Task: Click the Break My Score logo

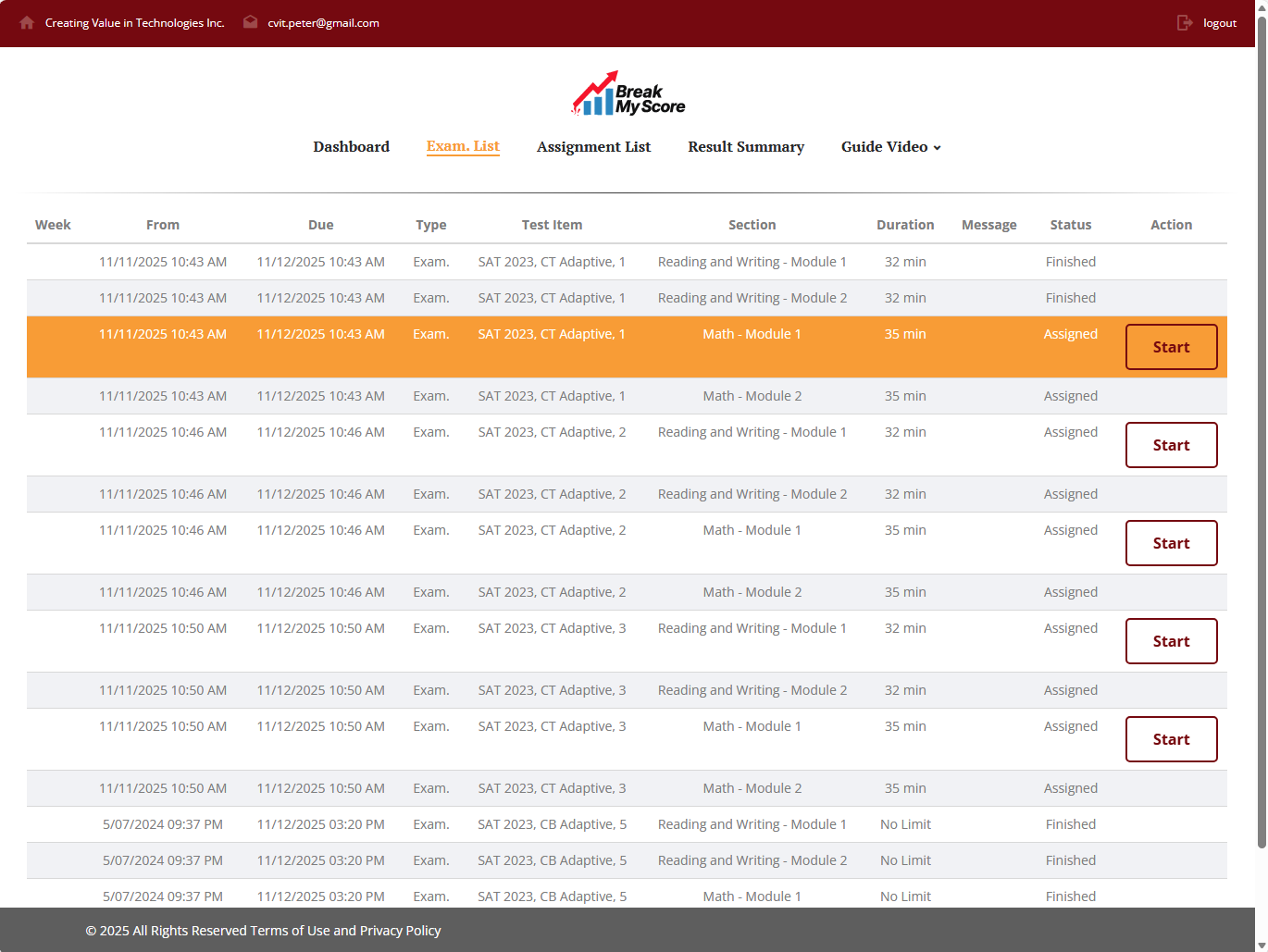Action: tap(628, 94)
